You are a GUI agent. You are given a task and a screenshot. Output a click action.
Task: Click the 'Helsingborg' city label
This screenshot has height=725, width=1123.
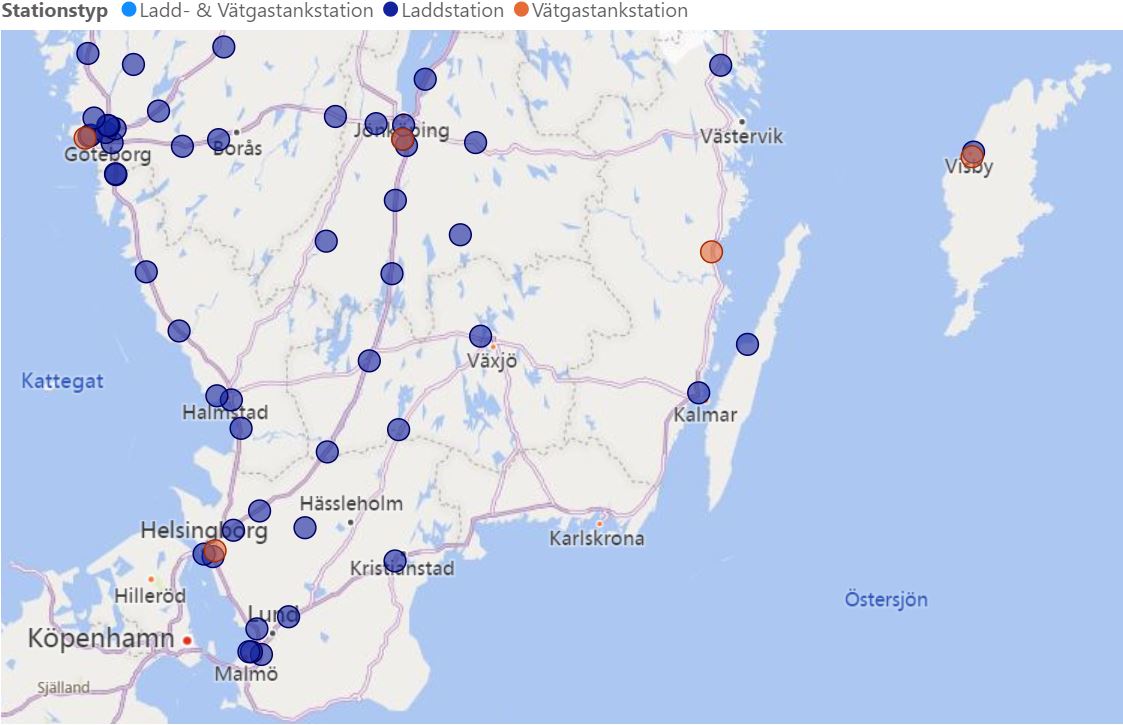(x=204, y=531)
